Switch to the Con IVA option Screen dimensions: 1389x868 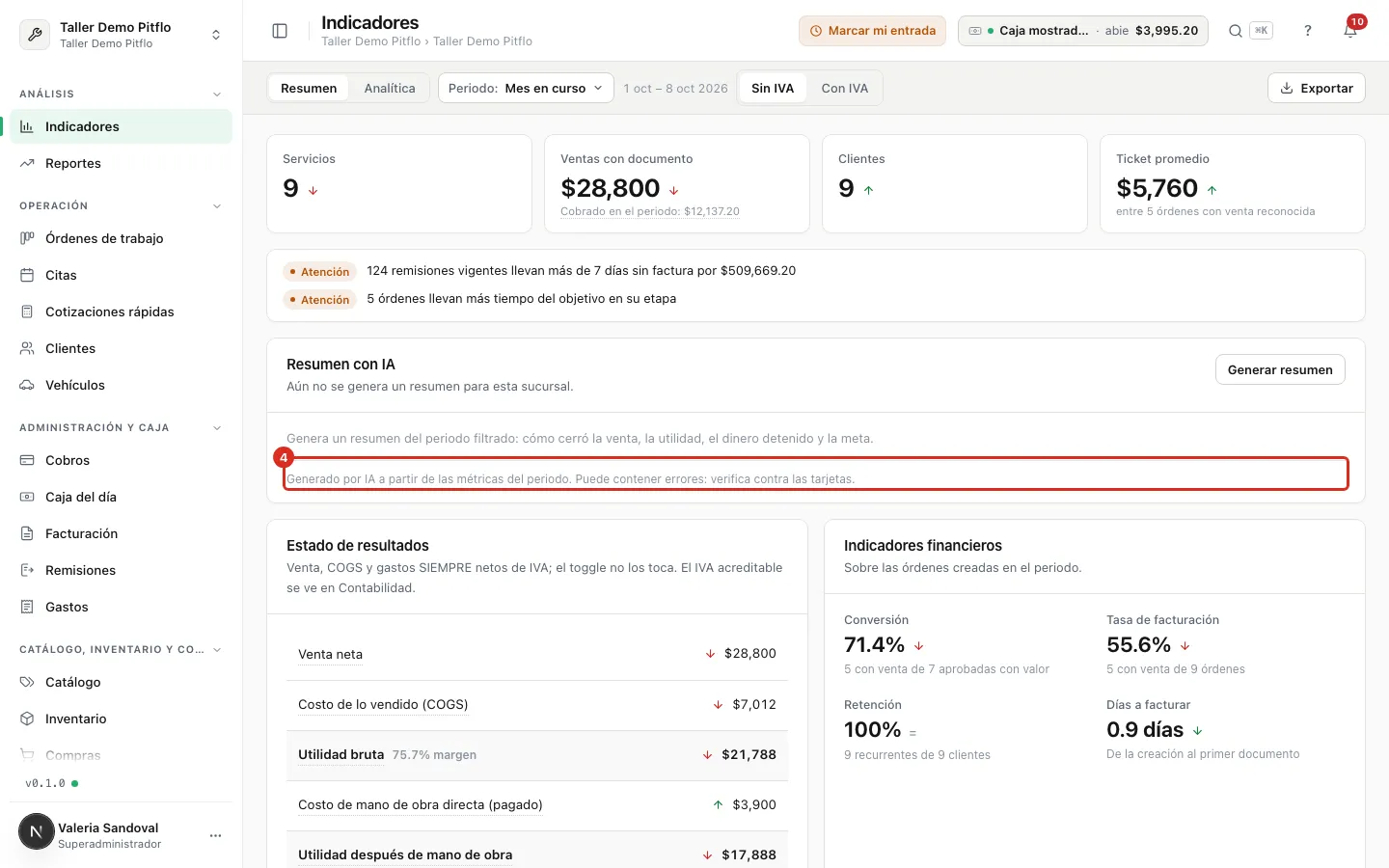pos(845,88)
